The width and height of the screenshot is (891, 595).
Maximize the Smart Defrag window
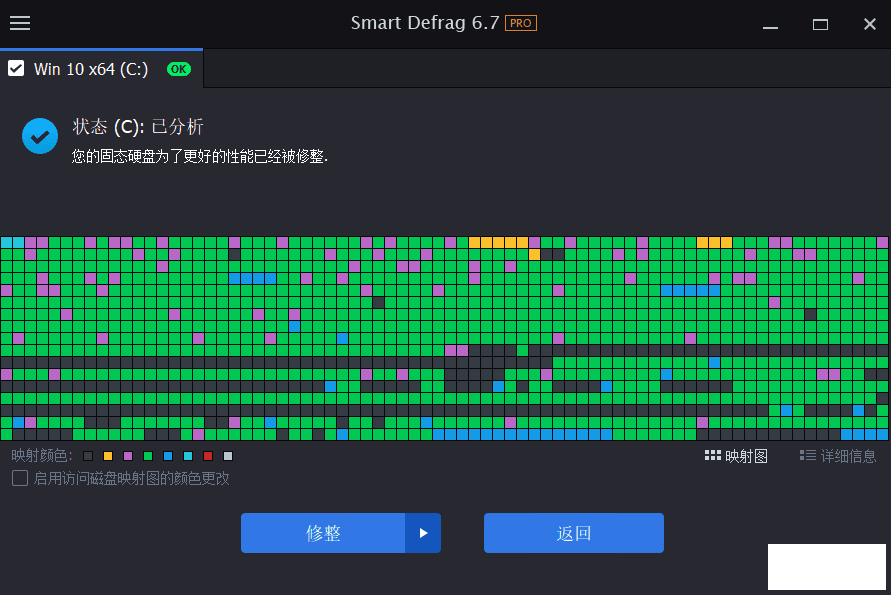coord(820,24)
